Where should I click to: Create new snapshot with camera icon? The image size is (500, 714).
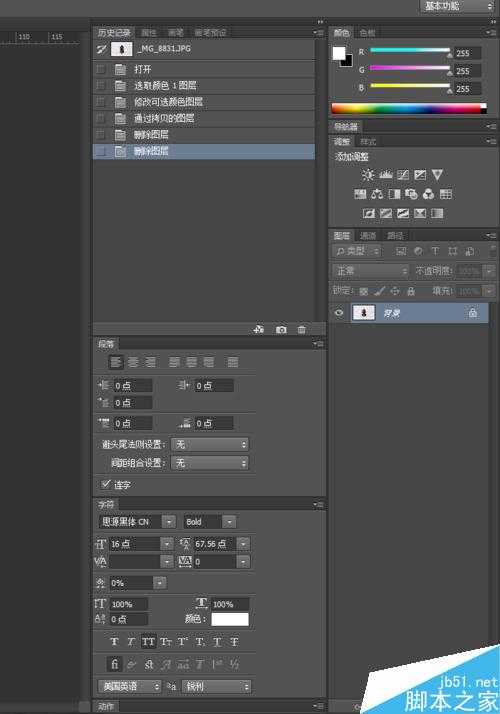coord(281,330)
